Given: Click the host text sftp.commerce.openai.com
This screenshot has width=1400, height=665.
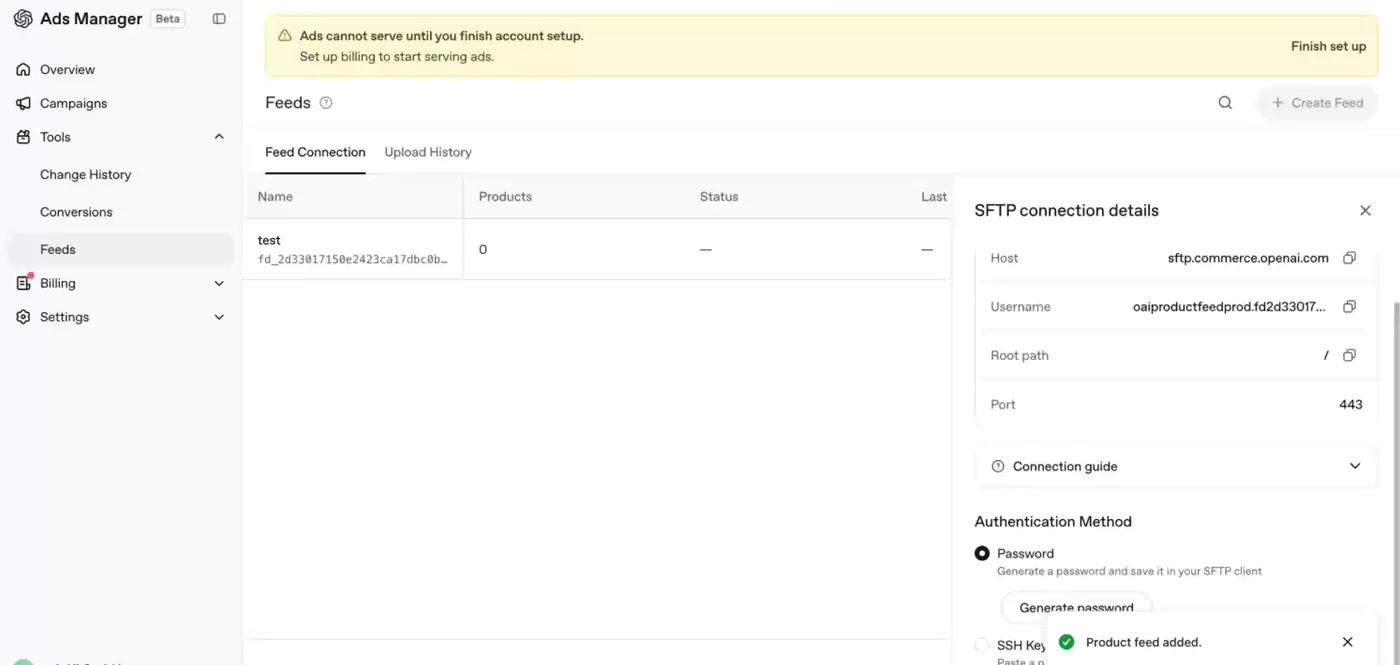Looking at the screenshot, I should point(1248,258).
